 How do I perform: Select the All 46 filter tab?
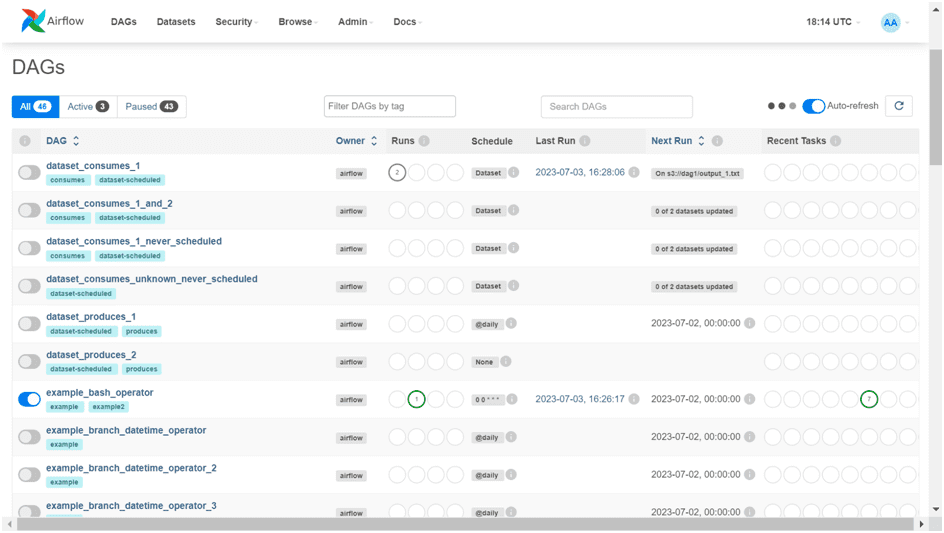point(36,107)
